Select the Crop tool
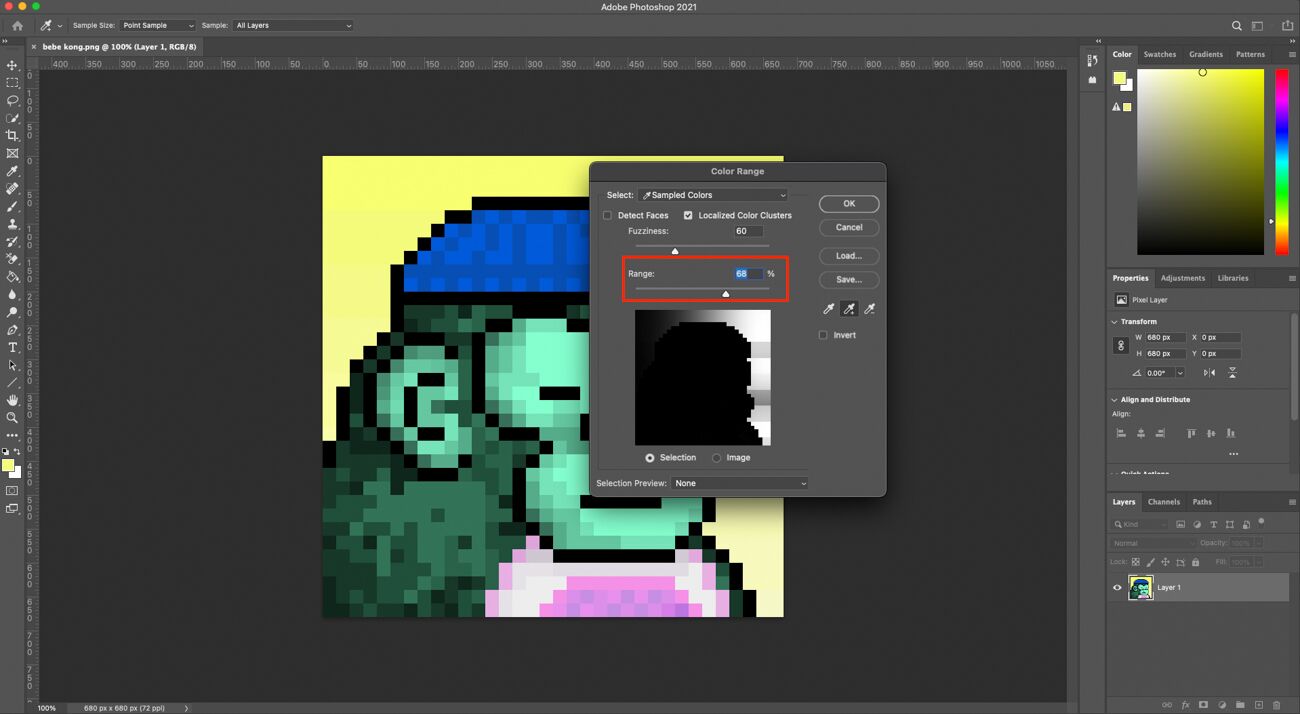Screen dimensions: 1300x714 click(x=13, y=136)
